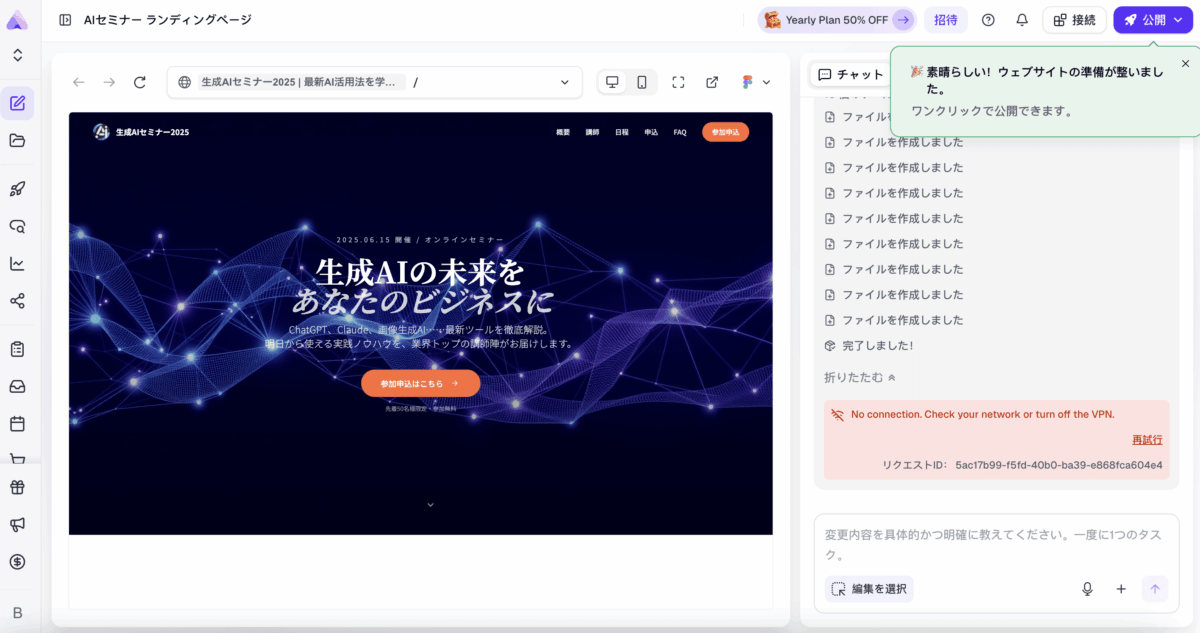Click the purple app logo at top-left
The width and height of the screenshot is (1200, 633).
pos(17,20)
